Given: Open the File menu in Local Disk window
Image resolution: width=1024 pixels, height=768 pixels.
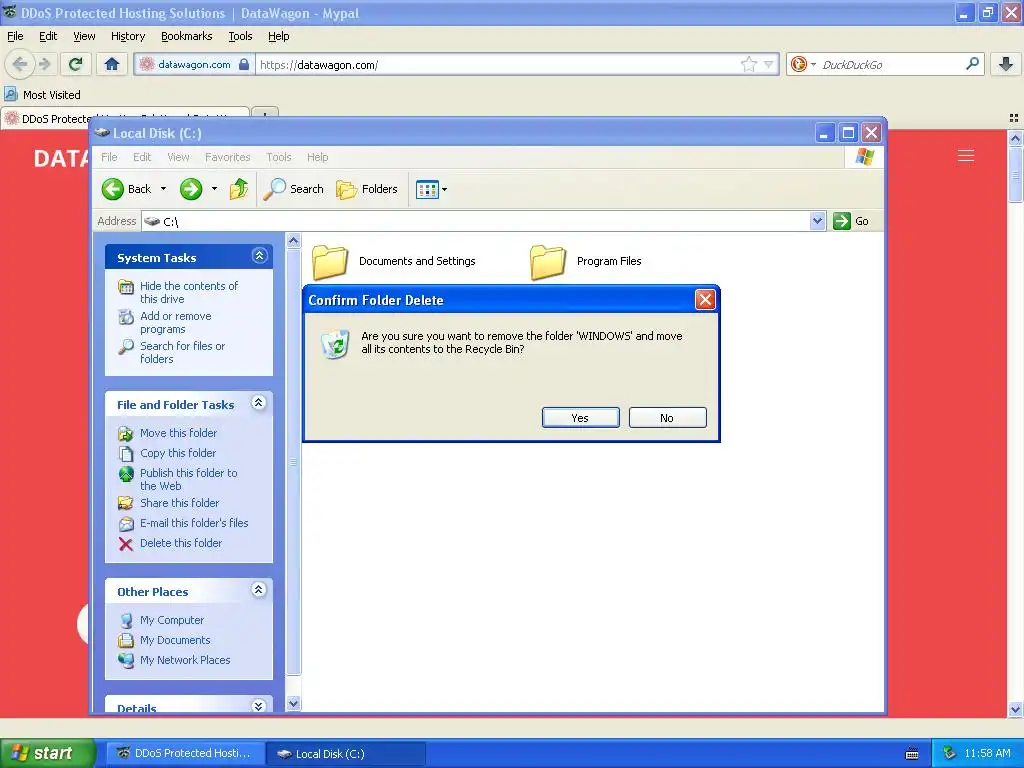Looking at the screenshot, I should click(x=109, y=157).
